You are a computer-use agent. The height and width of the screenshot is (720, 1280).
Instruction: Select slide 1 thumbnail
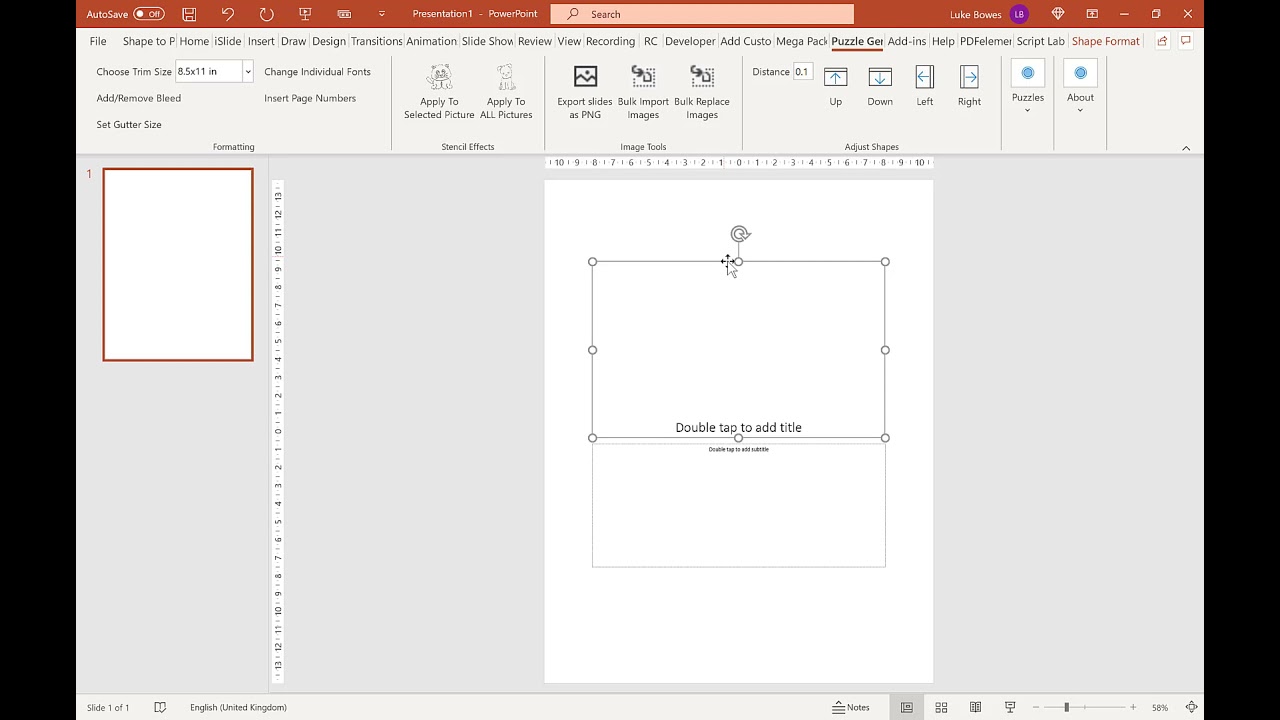[x=178, y=264]
